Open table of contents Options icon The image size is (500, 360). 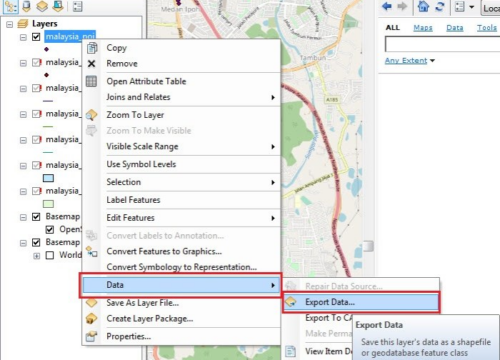pos(77,6)
